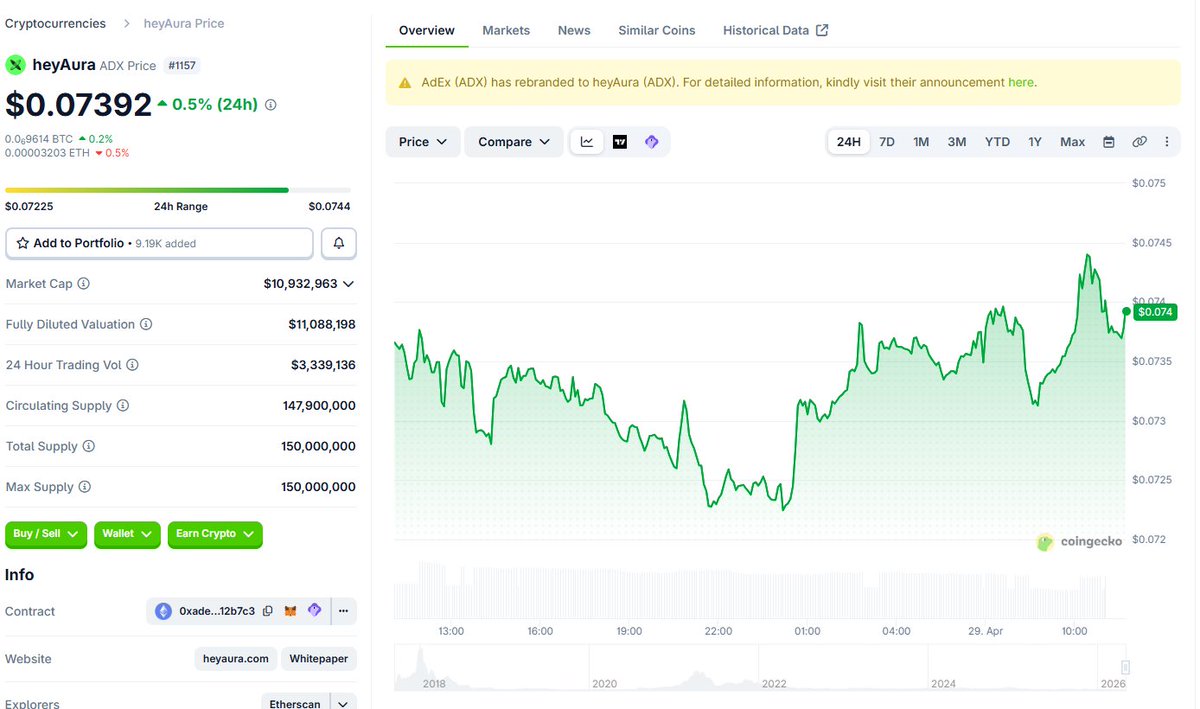
Task: Click the $0.074 current price chart label
Action: pos(1156,312)
